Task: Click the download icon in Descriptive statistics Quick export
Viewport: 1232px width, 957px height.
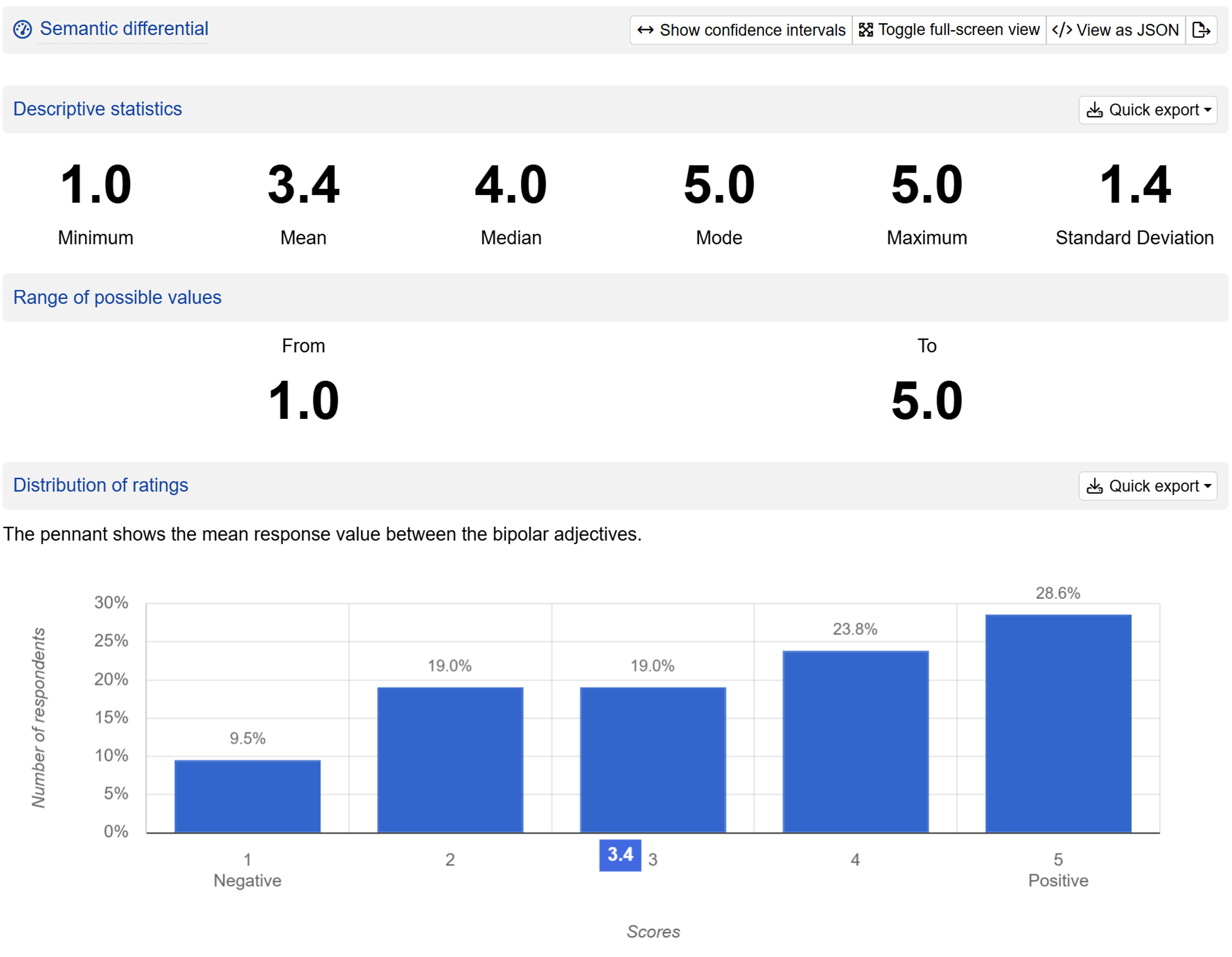Action: (x=1094, y=110)
